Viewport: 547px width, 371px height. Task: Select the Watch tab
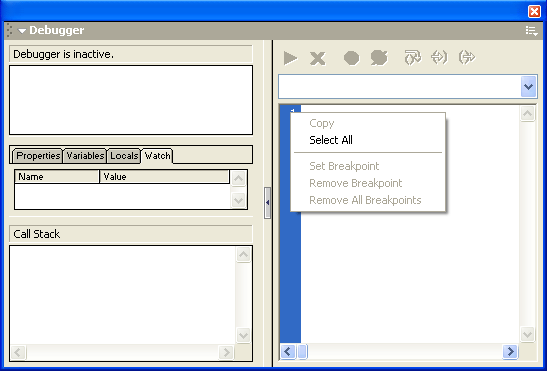pyautogui.click(x=157, y=156)
